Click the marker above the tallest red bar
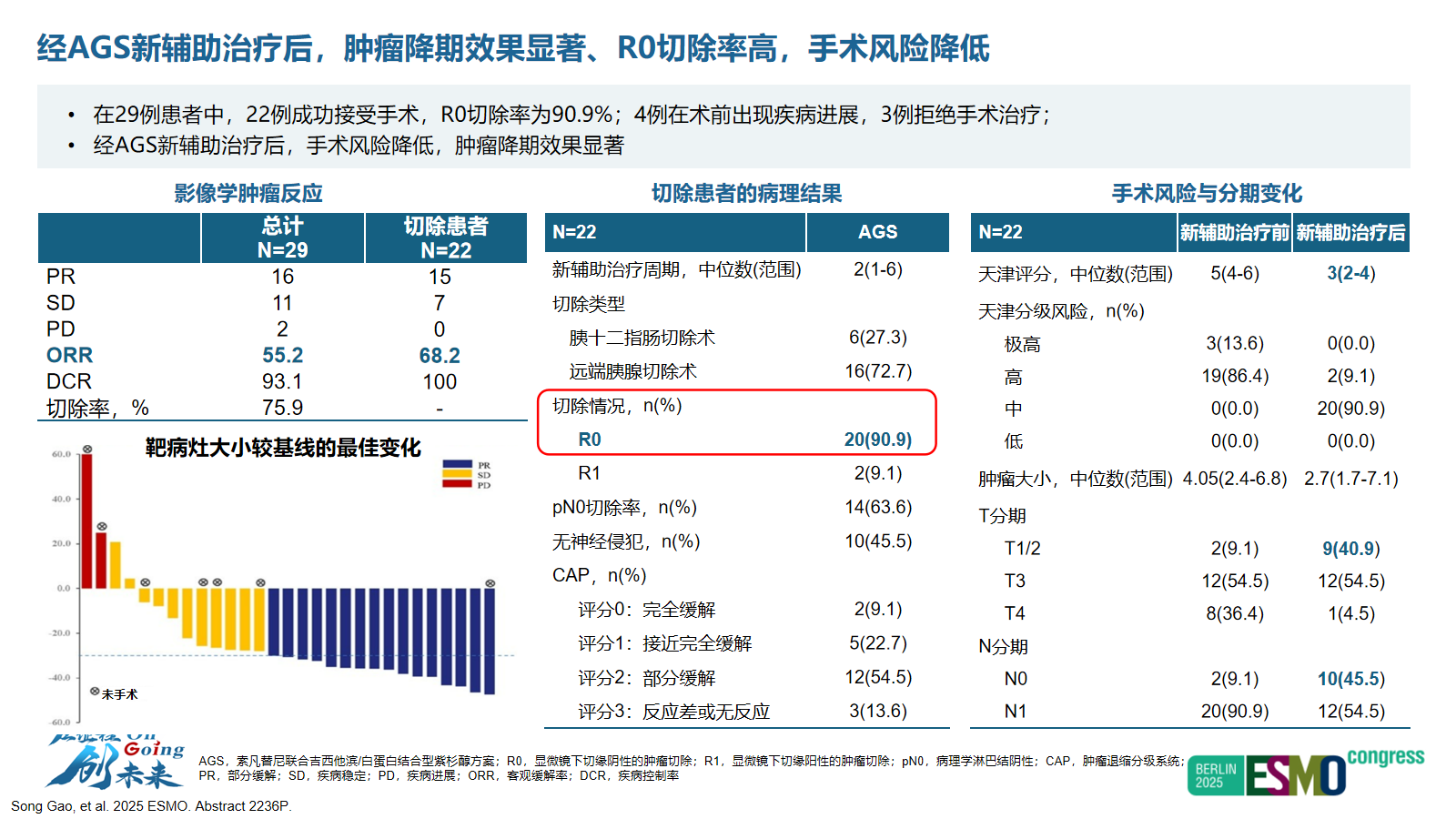The height and width of the screenshot is (819, 1456). [87, 450]
